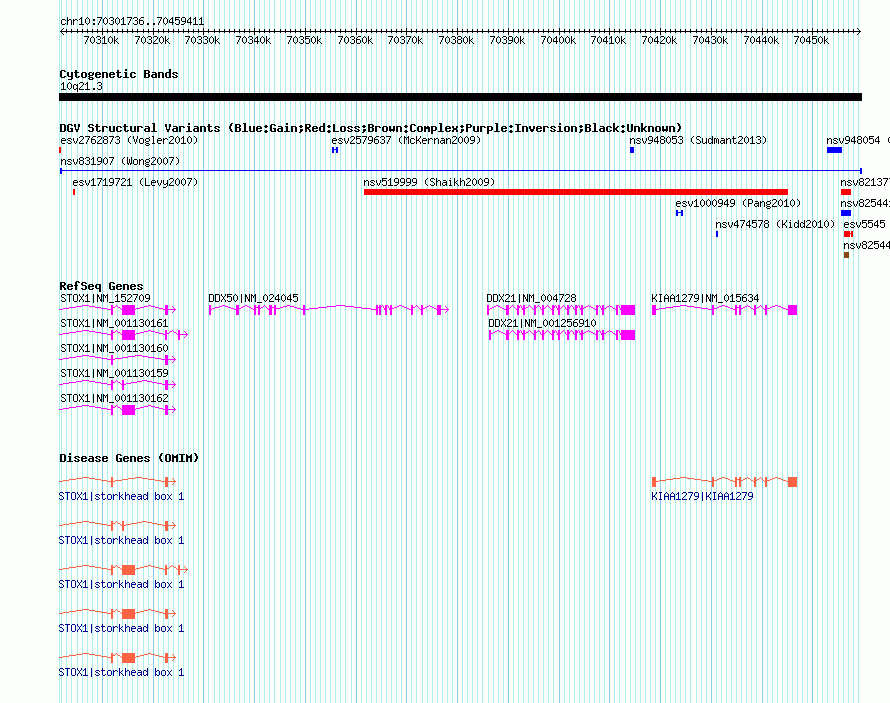The width and height of the screenshot is (890, 703).
Task: Open STOX1|NM_001130160 transcript label
Action: 114,348
